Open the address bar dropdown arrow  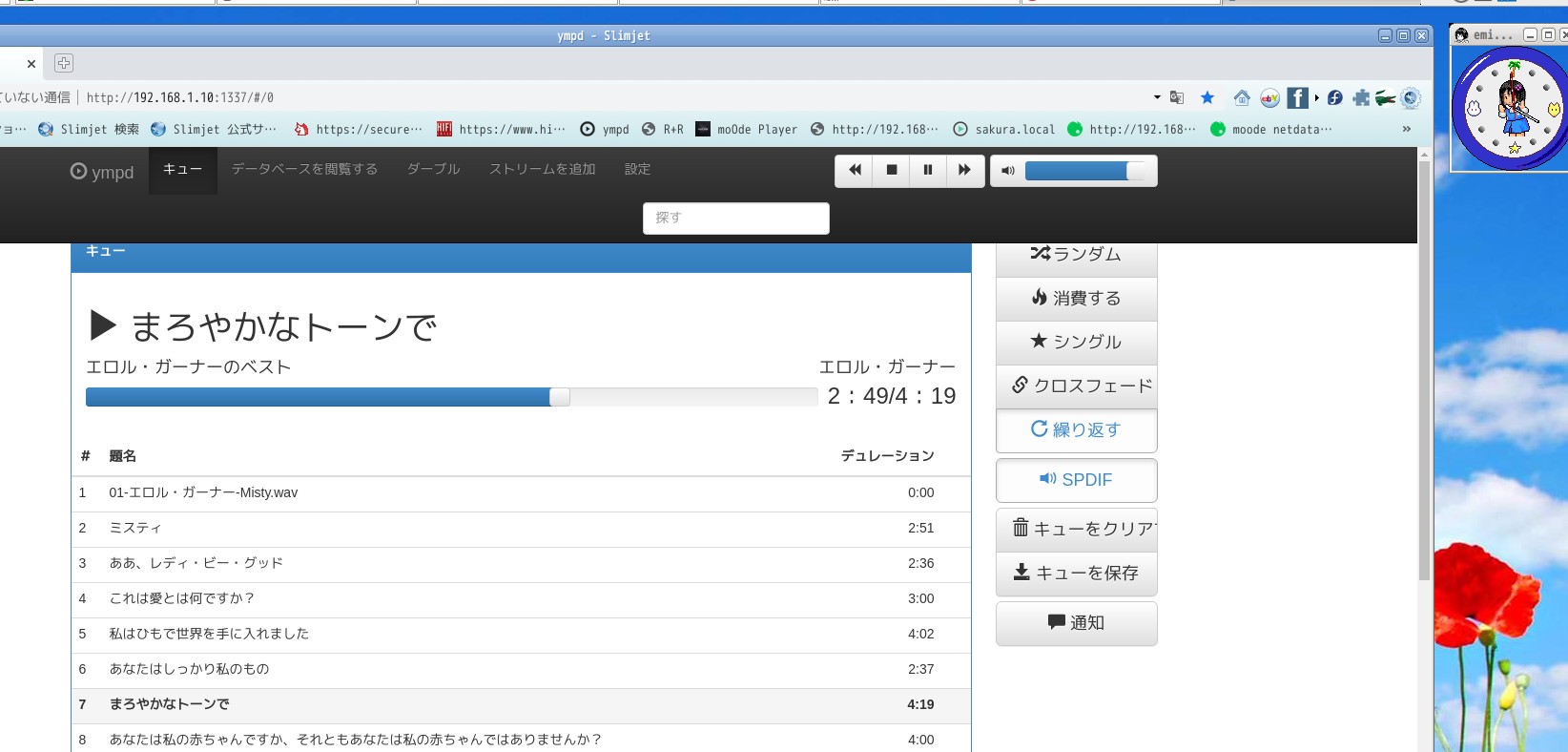[1157, 97]
